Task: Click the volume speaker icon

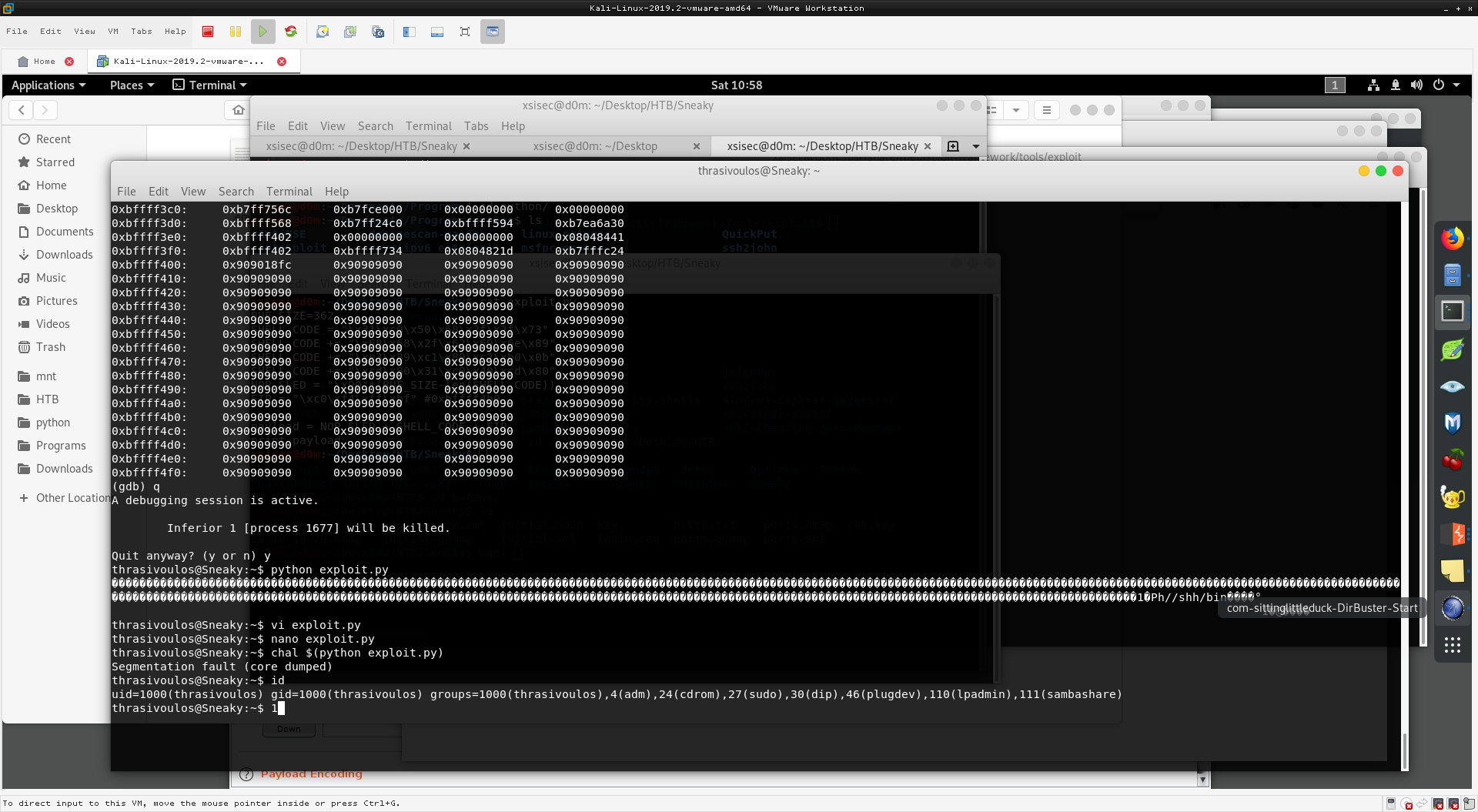Action: pyautogui.click(x=1416, y=85)
